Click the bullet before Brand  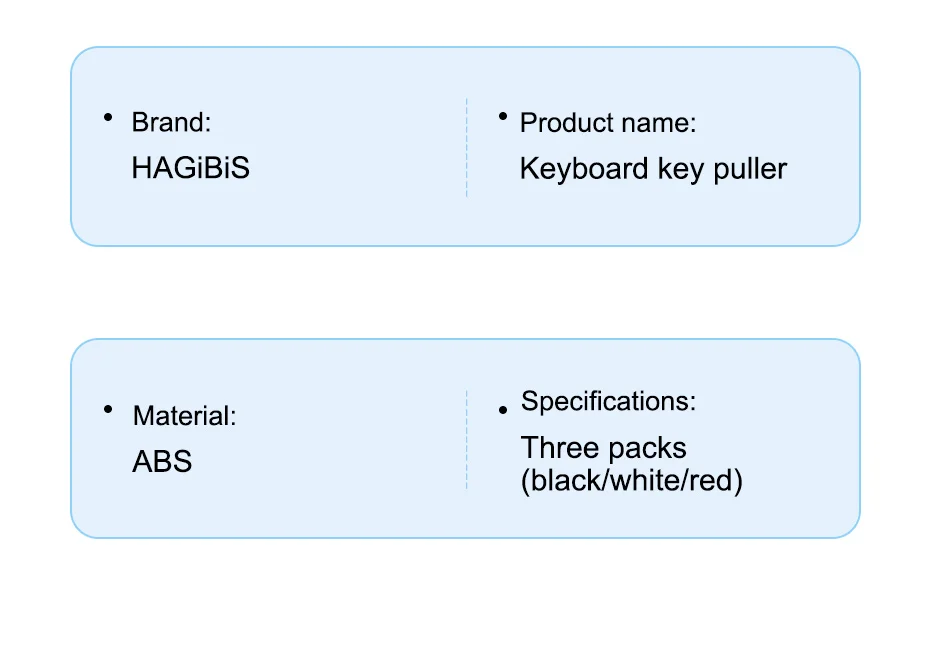(x=107, y=118)
